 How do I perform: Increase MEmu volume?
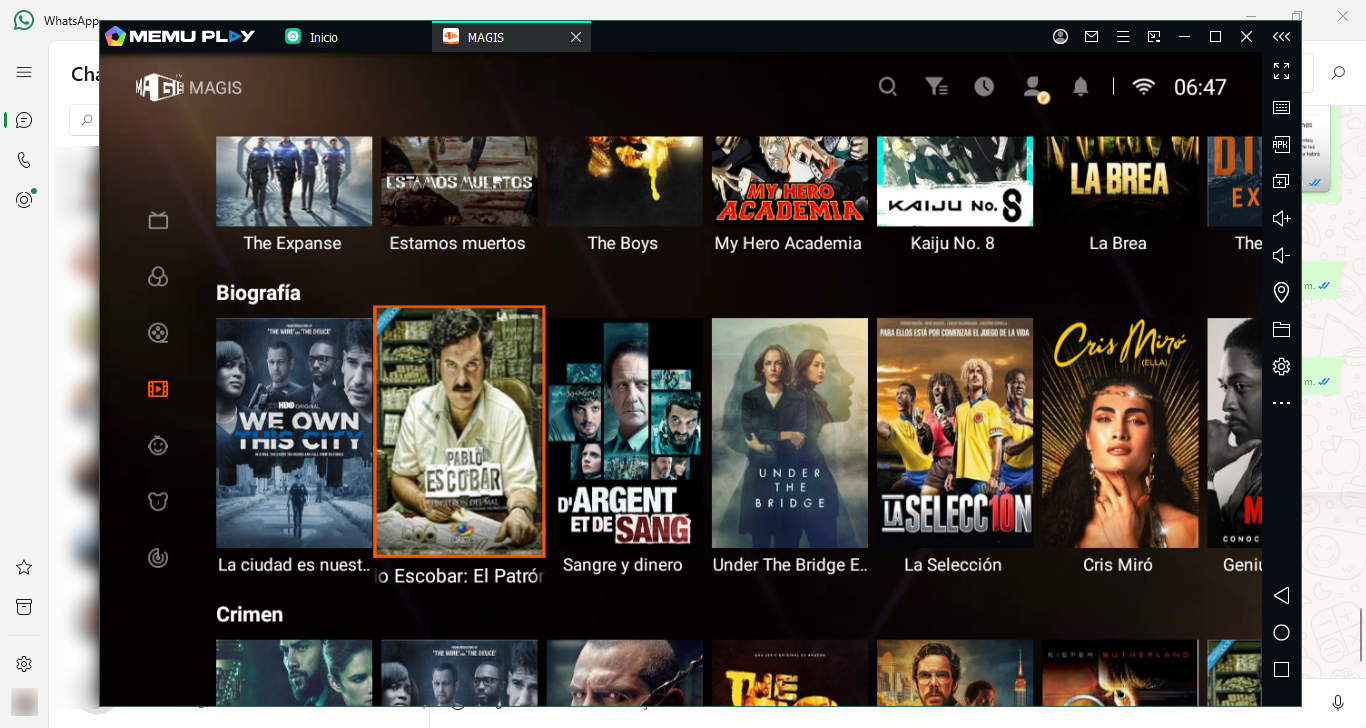[x=1281, y=219]
